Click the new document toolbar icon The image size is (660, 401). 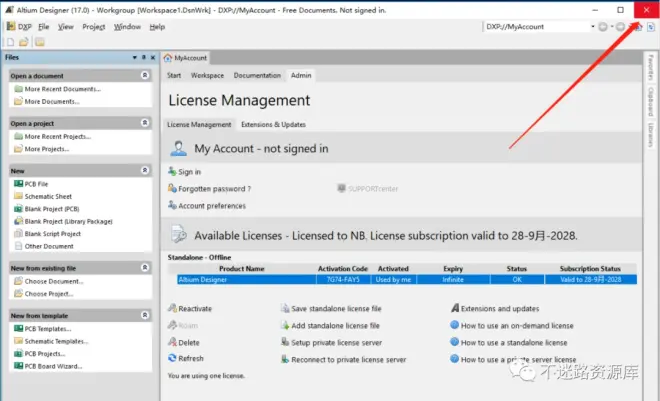11,42
